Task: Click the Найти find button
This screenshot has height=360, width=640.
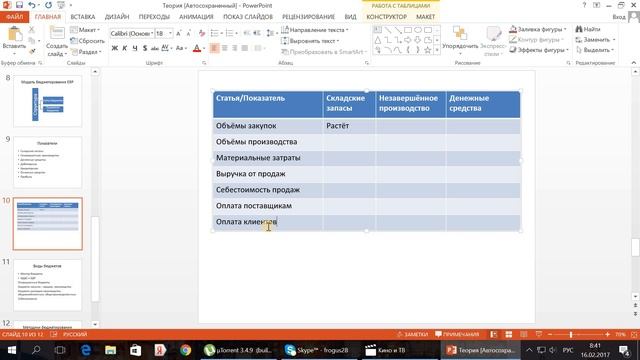Action: (588, 29)
